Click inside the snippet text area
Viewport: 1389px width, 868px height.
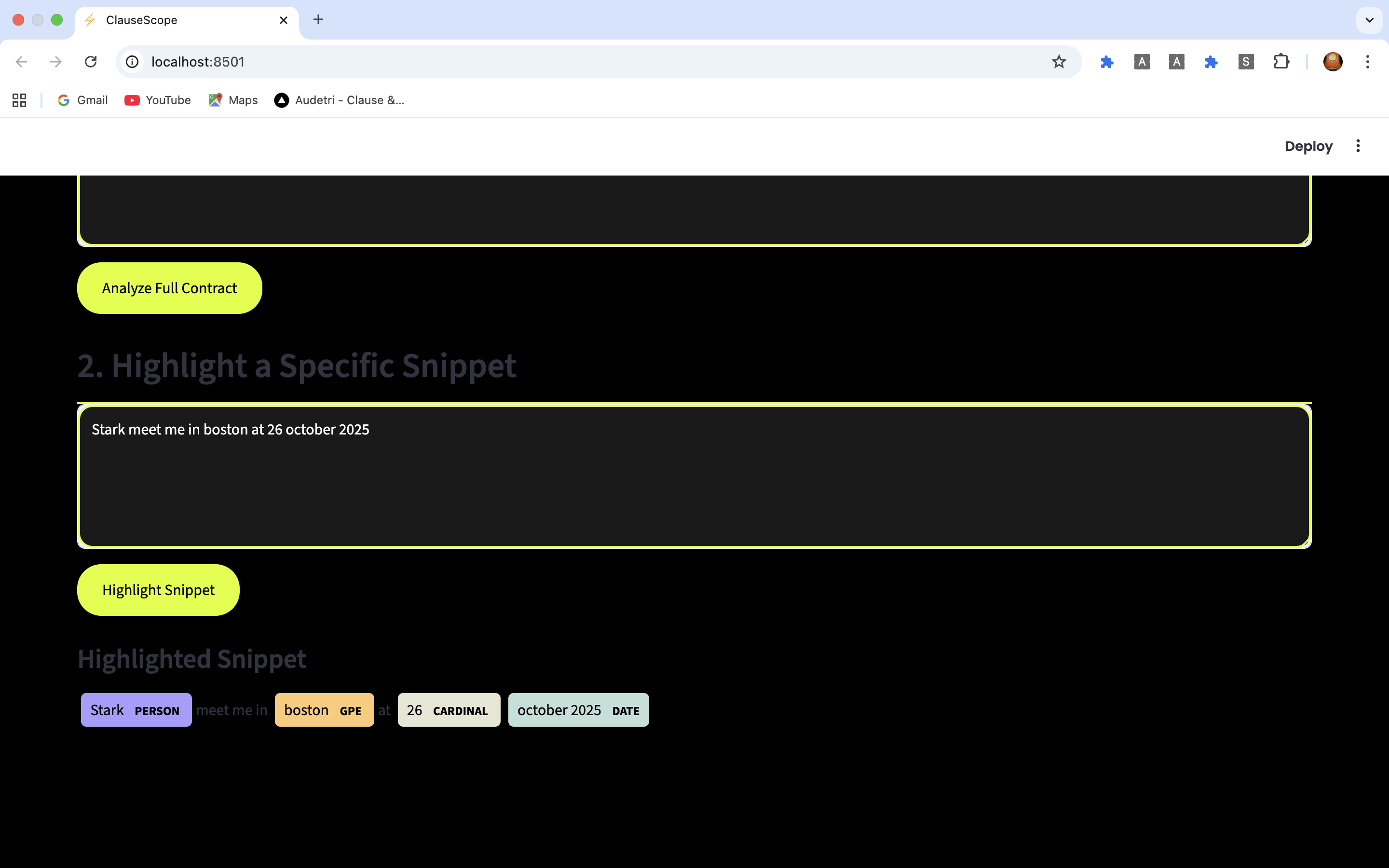coord(694,476)
